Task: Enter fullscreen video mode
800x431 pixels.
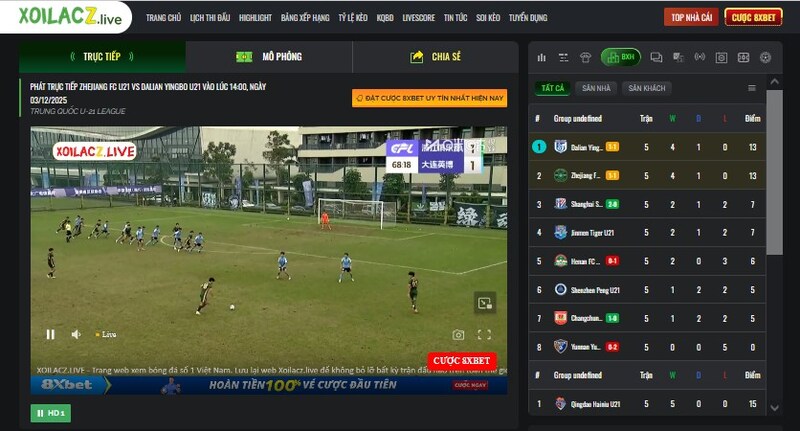Action: pos(484,335)
